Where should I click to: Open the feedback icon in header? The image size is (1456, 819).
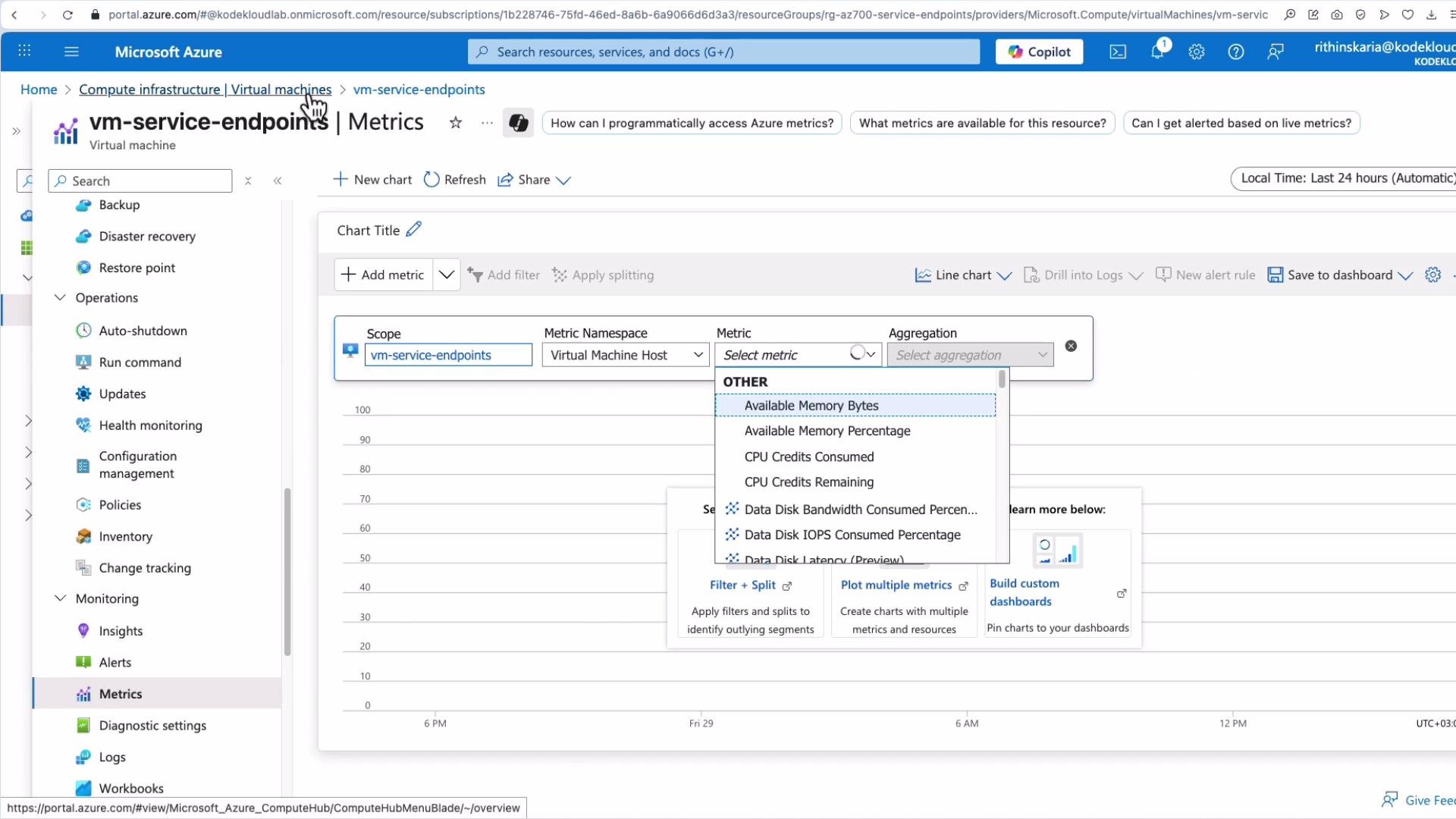pyautogui.click(x=1276, y=52)
